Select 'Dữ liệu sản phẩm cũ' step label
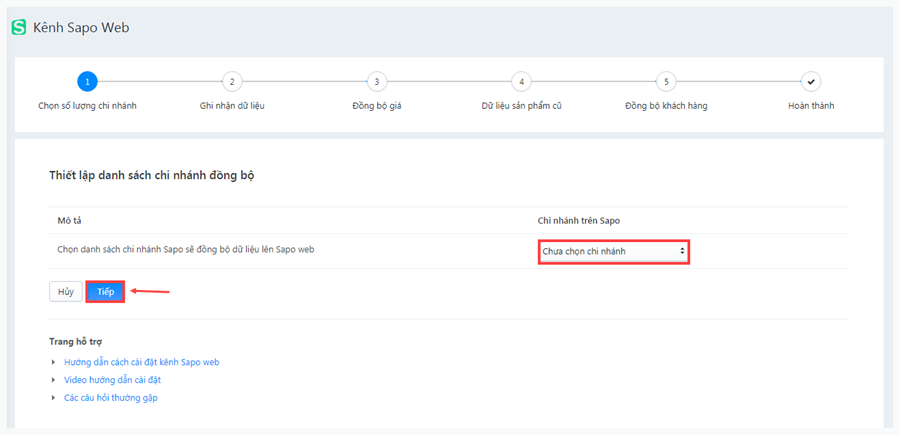The height and width of the screenshot is (435, 900). (x=521, y=106)
